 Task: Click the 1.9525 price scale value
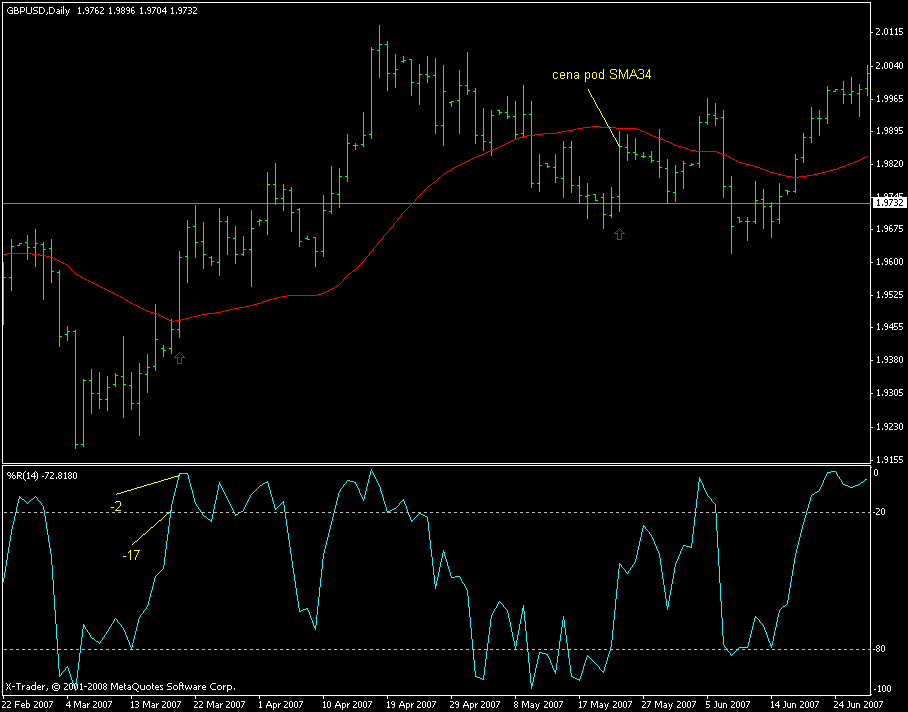coord(890,295)
